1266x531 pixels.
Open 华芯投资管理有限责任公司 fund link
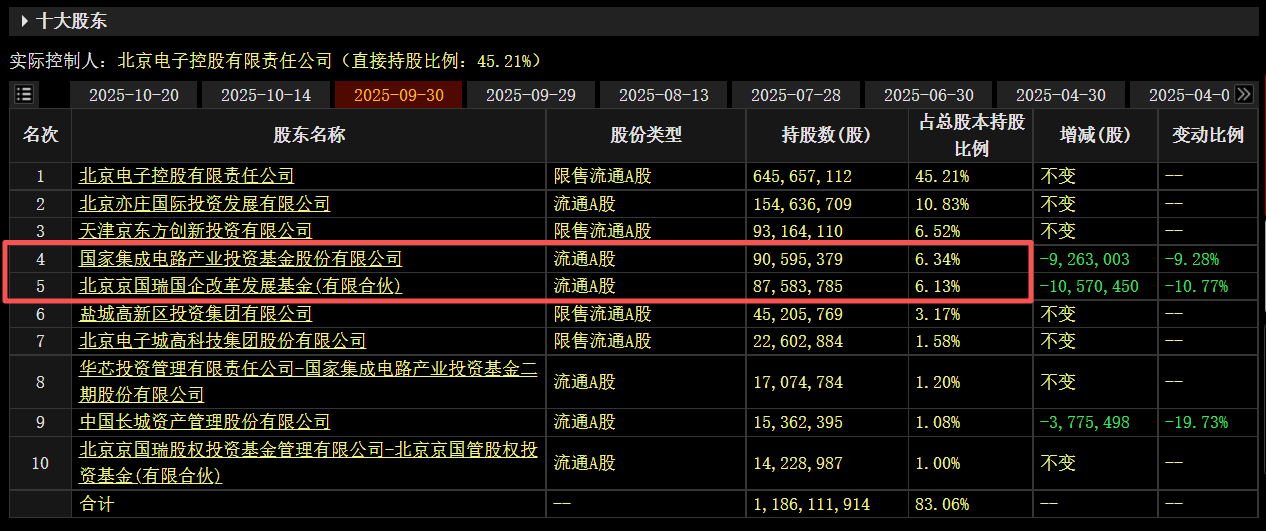308,381
